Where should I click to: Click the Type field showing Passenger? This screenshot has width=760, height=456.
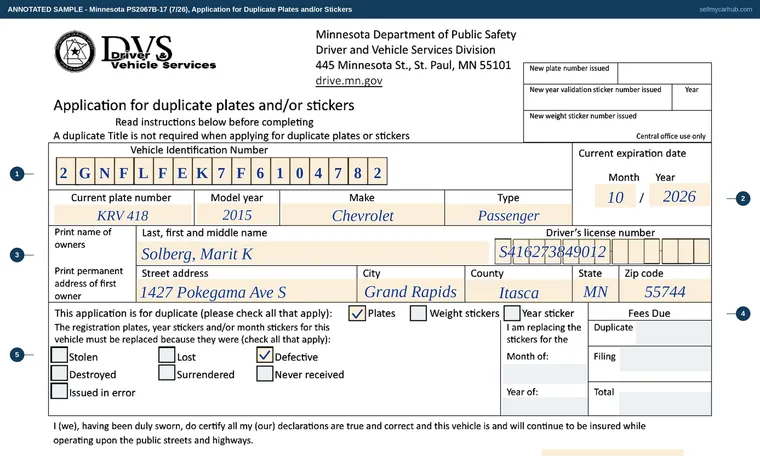(x=508, y=215)
